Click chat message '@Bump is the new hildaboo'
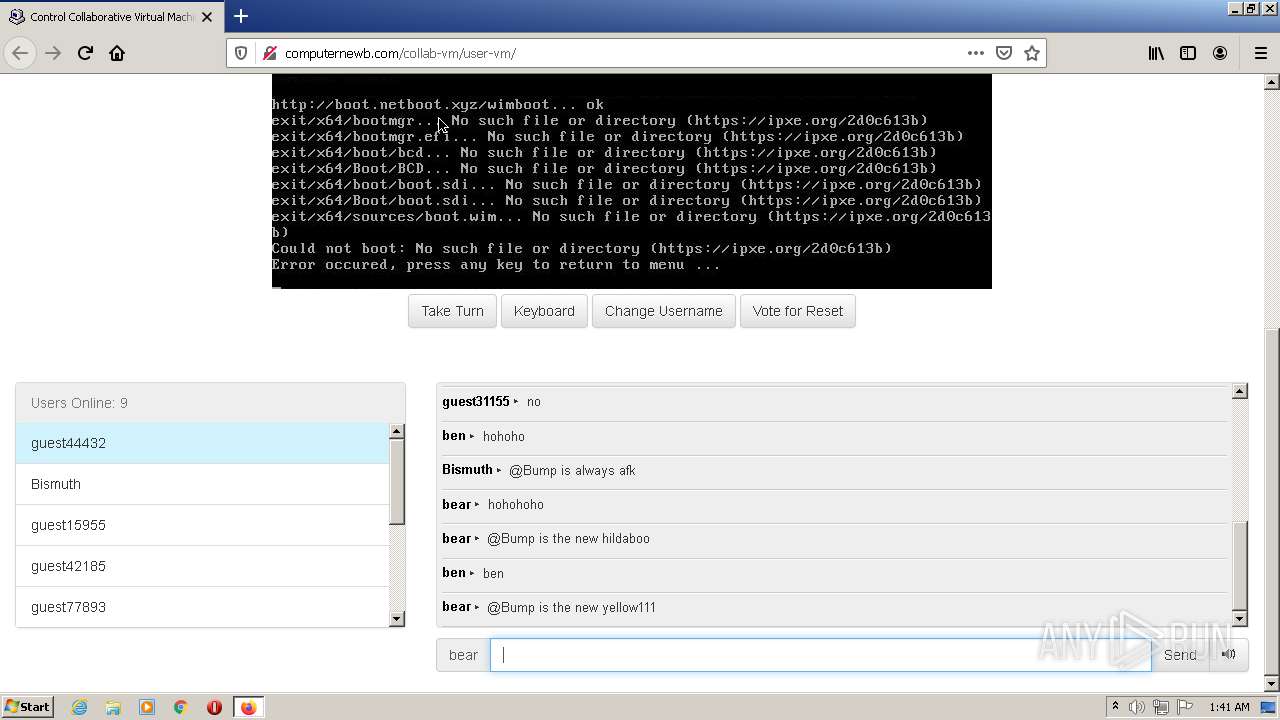Image resolution: width=1280 pixels, height=720 pixels. [x=568, y=538]
